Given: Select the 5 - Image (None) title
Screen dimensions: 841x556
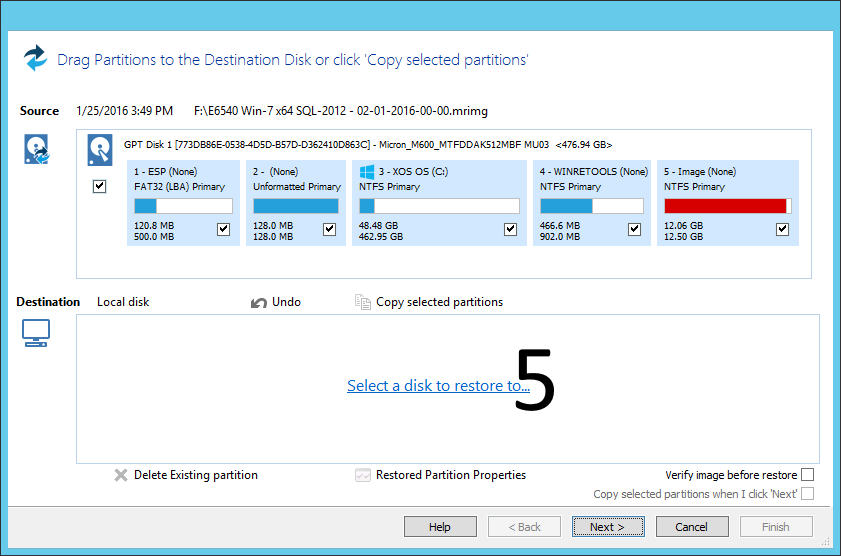Looking at the screenshot, I should (x=700, y=172).
